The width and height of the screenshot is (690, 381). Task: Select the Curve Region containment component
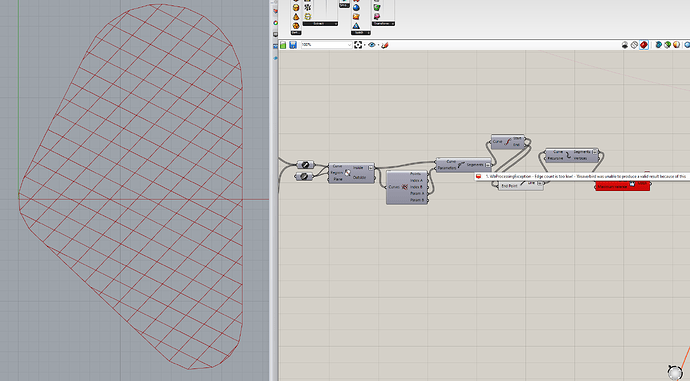(352, 173)
